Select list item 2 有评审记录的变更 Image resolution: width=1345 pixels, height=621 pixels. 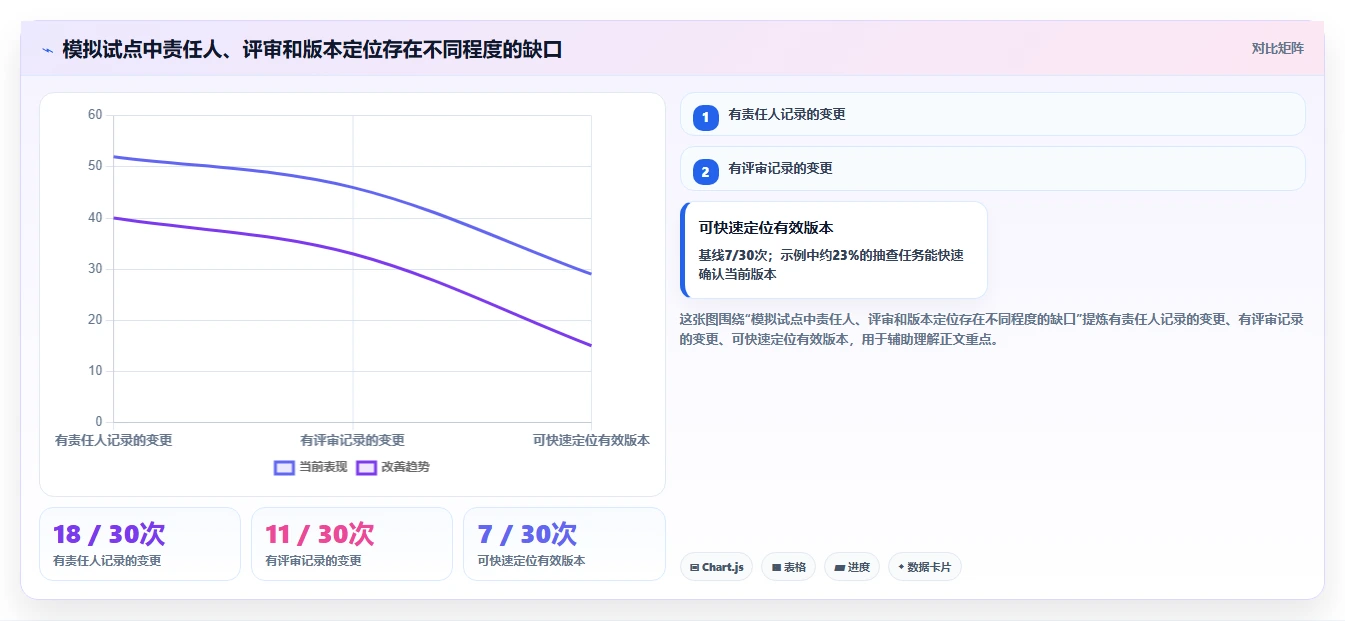(992, 168)
